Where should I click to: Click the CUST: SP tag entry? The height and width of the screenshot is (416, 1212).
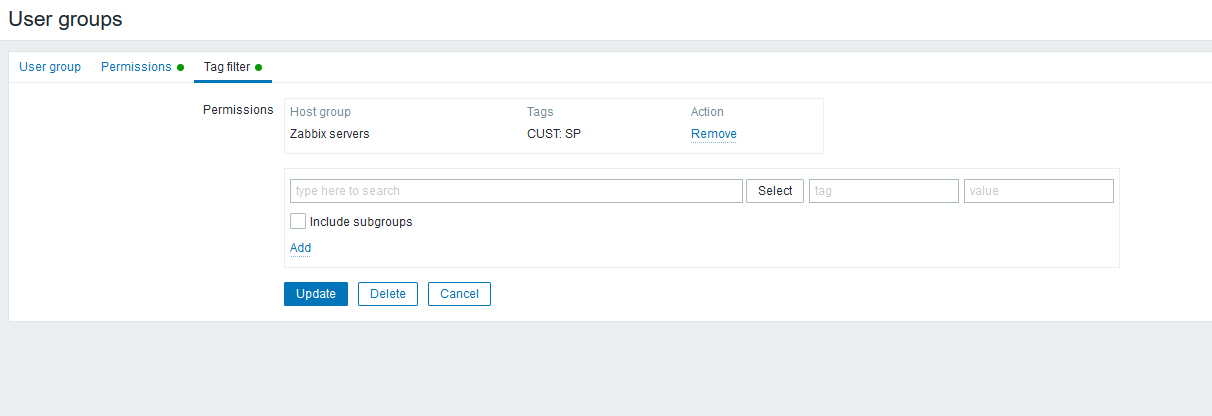[553, 134]
